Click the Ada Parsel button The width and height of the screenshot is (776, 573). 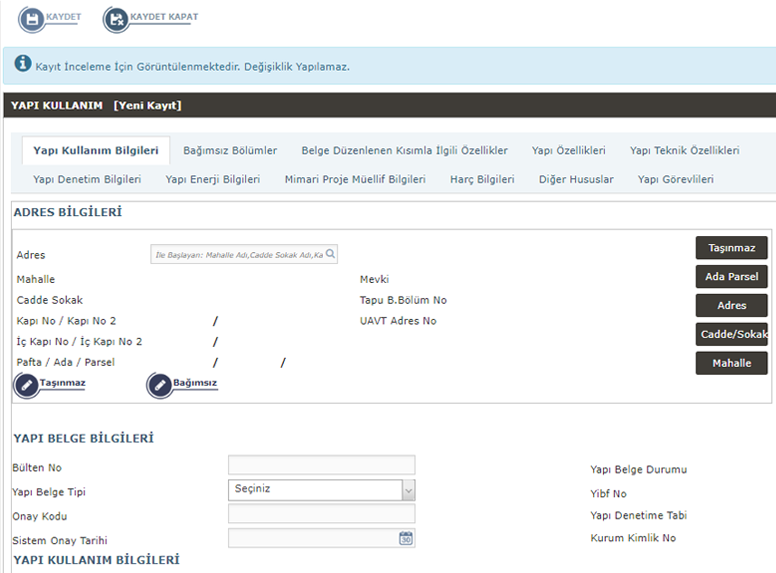pos(731,277)
